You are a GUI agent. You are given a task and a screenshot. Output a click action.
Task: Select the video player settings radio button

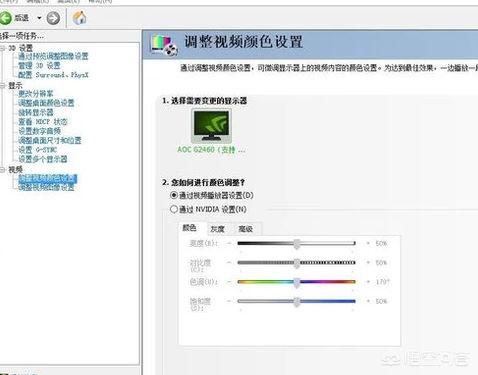click(174, 195)
